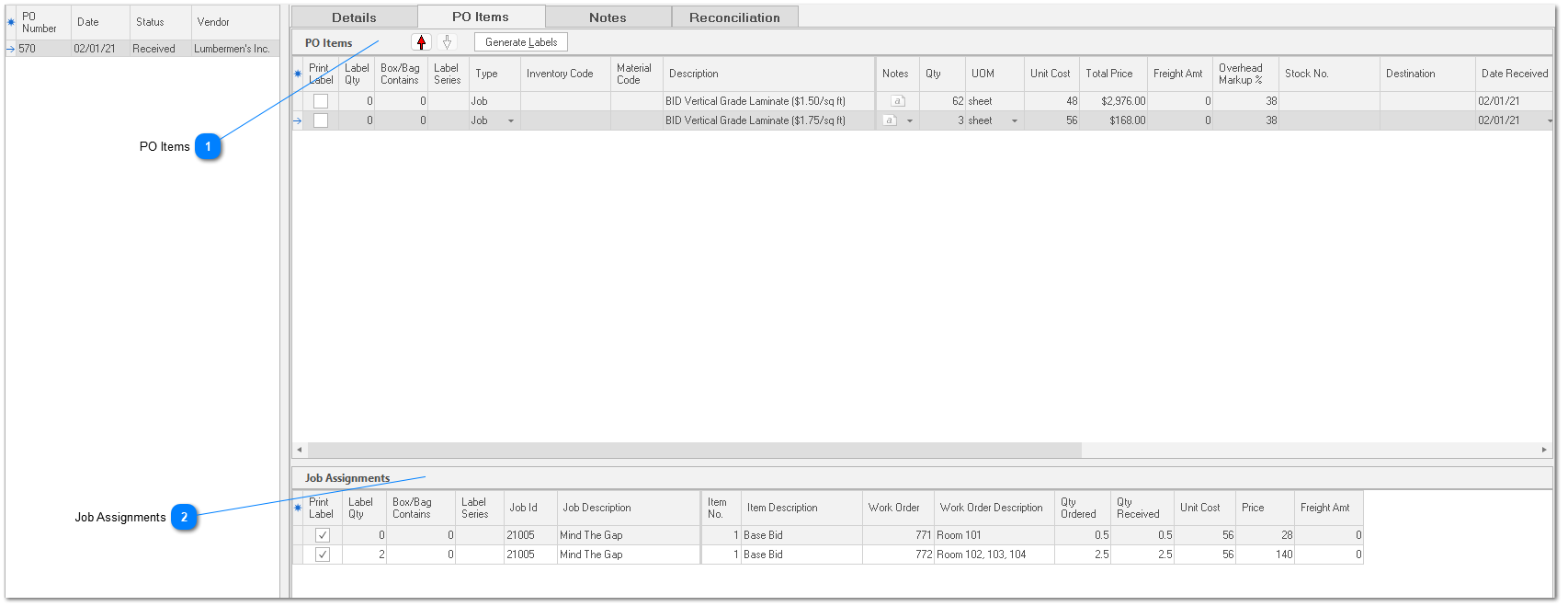The height and width of the screenshot is (606, 1568).
Task: Open notes icon for the $1.50/sq ft laminate row
Action: pyautogui.click(x=898, y=101)
